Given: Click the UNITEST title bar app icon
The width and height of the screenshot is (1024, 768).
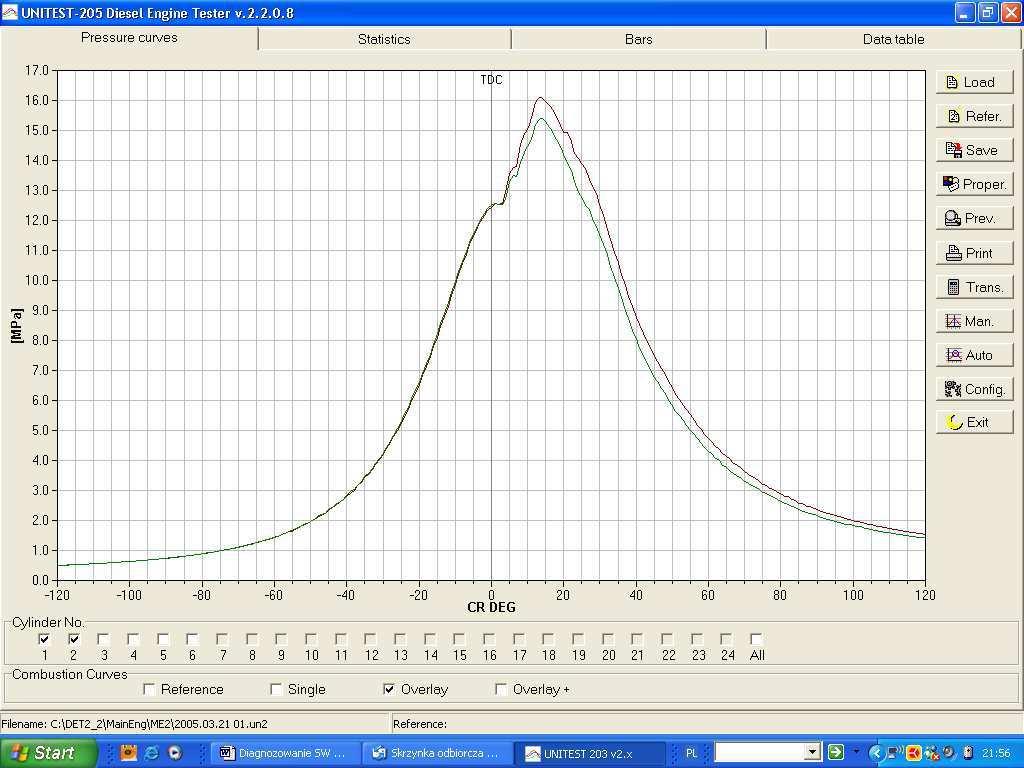Looking at the screenshot, I should pyautogui.click(x=9, y=12).
